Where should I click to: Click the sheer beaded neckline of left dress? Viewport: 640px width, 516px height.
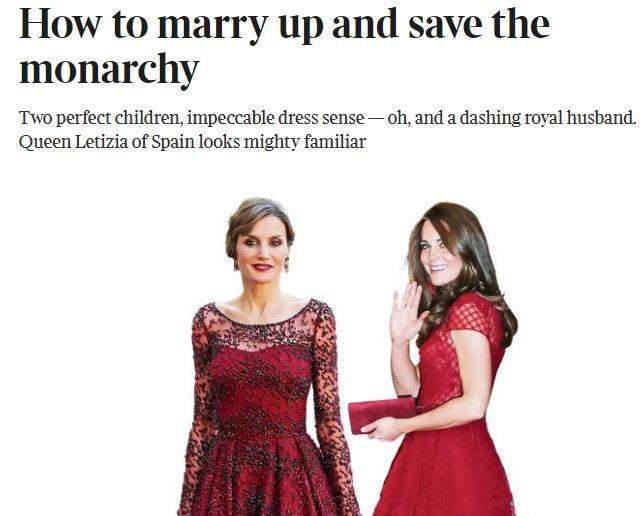click(x=263, y=325)
